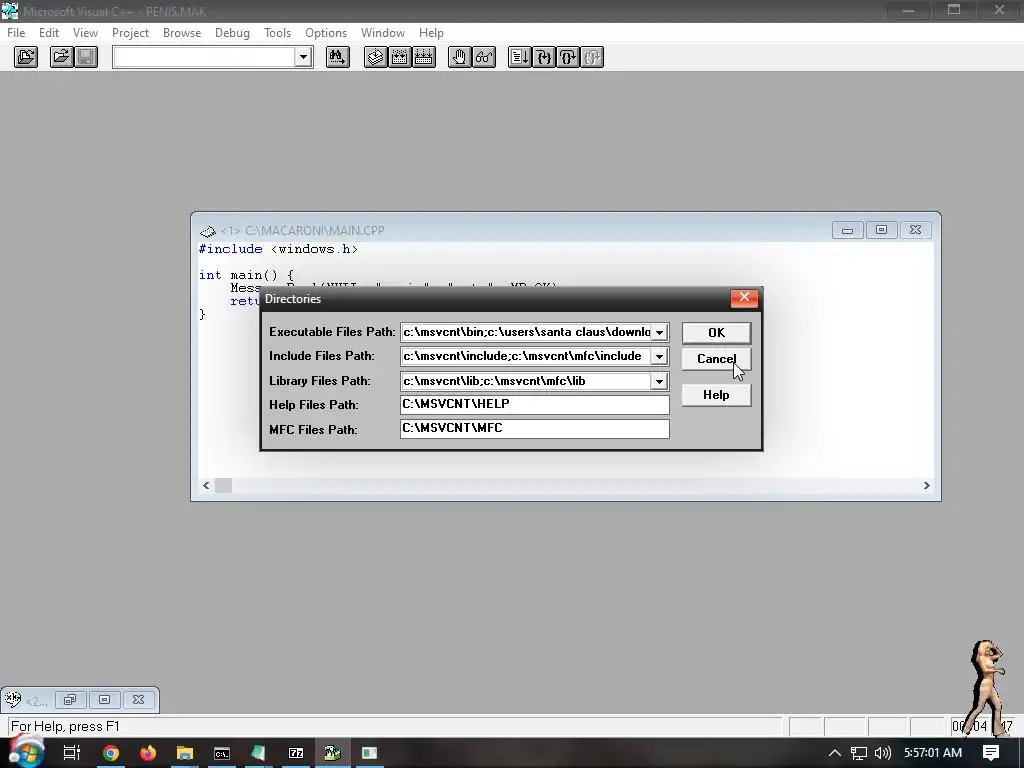The height and width of the screenshot is (768, 1024).
Task: Click the toolbar Find text box
Action: (204, 57)
